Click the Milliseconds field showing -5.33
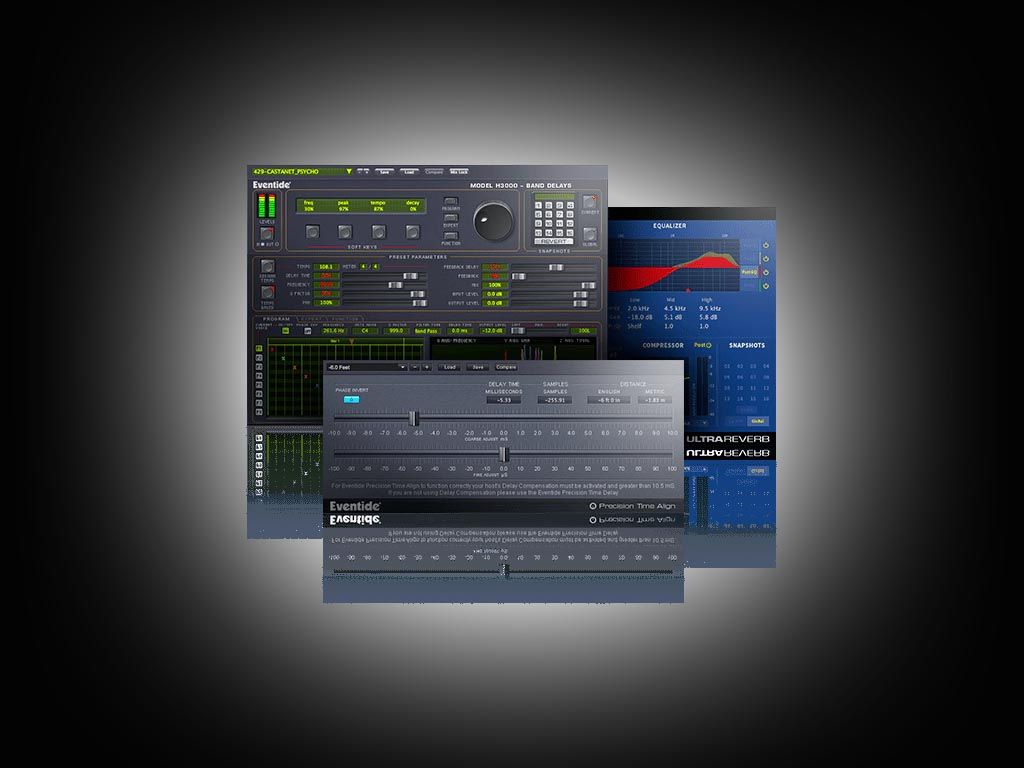The height and width of the screenshot is (768, 1024). click(x=504, y=400)
